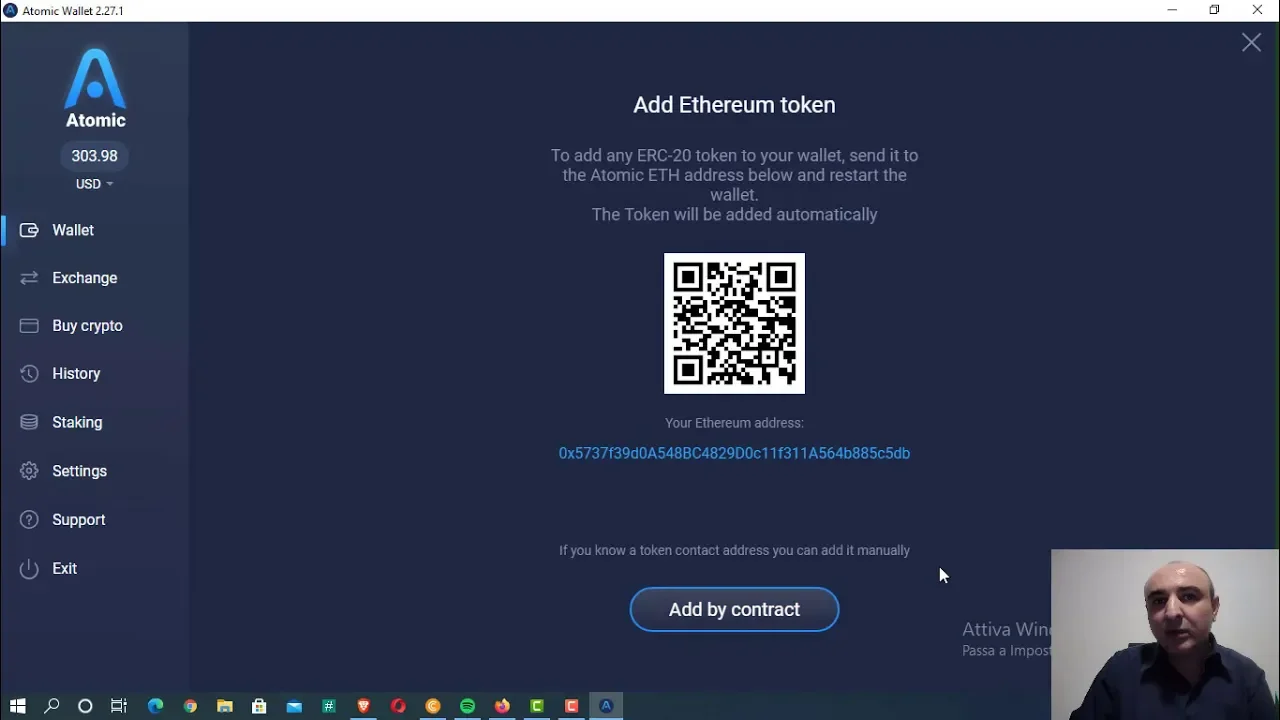Click the Support question mark icon
The height and width of the screenshot is (720, 1280).
click(29, 520)
